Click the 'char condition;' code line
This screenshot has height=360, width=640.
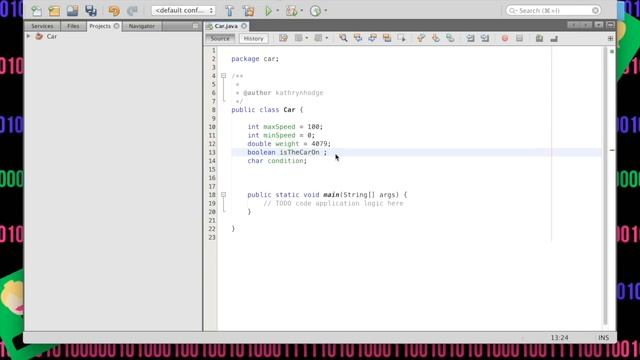click(277, 161)
